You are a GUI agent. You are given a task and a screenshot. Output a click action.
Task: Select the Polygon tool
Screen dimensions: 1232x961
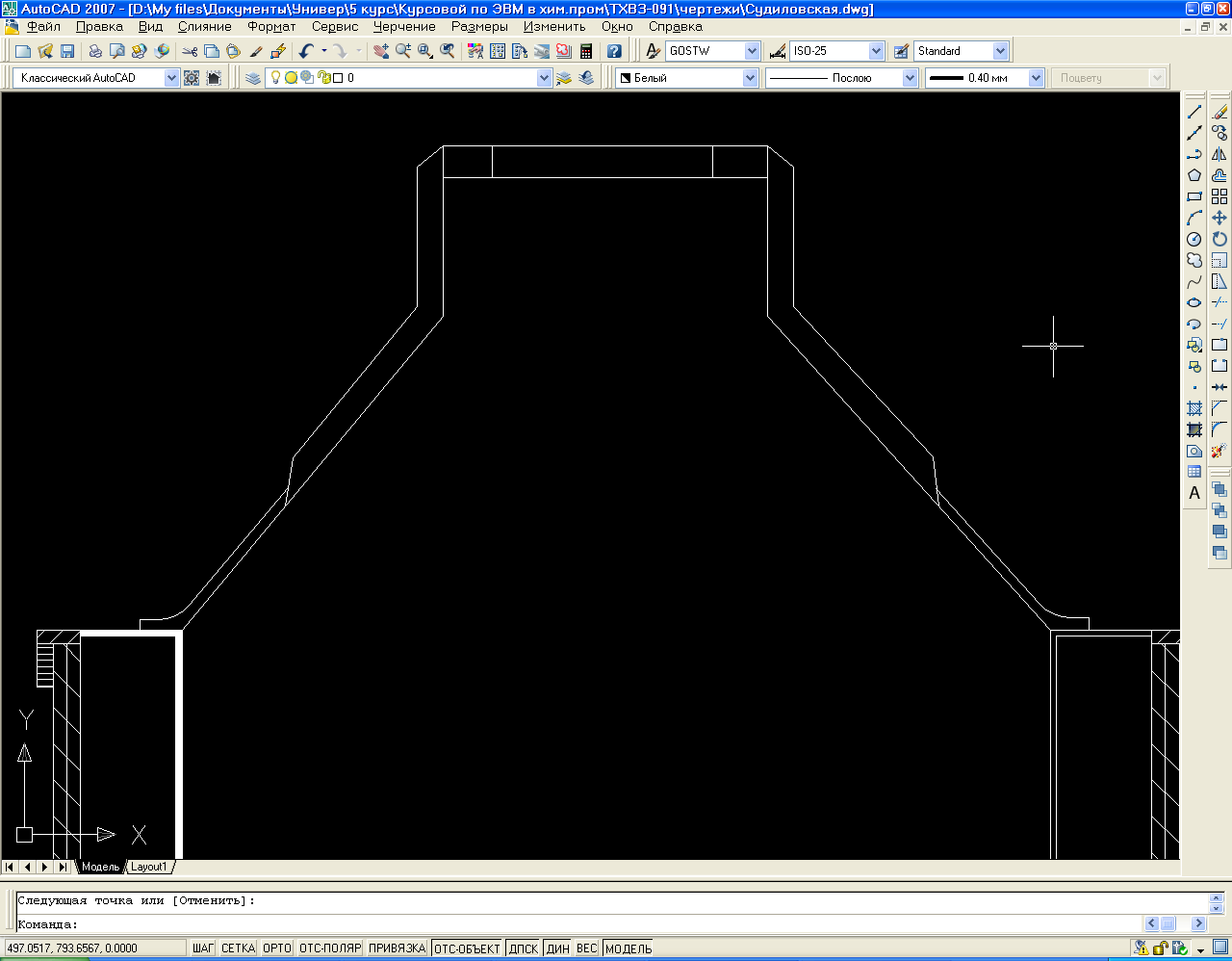click(1194, 175)
